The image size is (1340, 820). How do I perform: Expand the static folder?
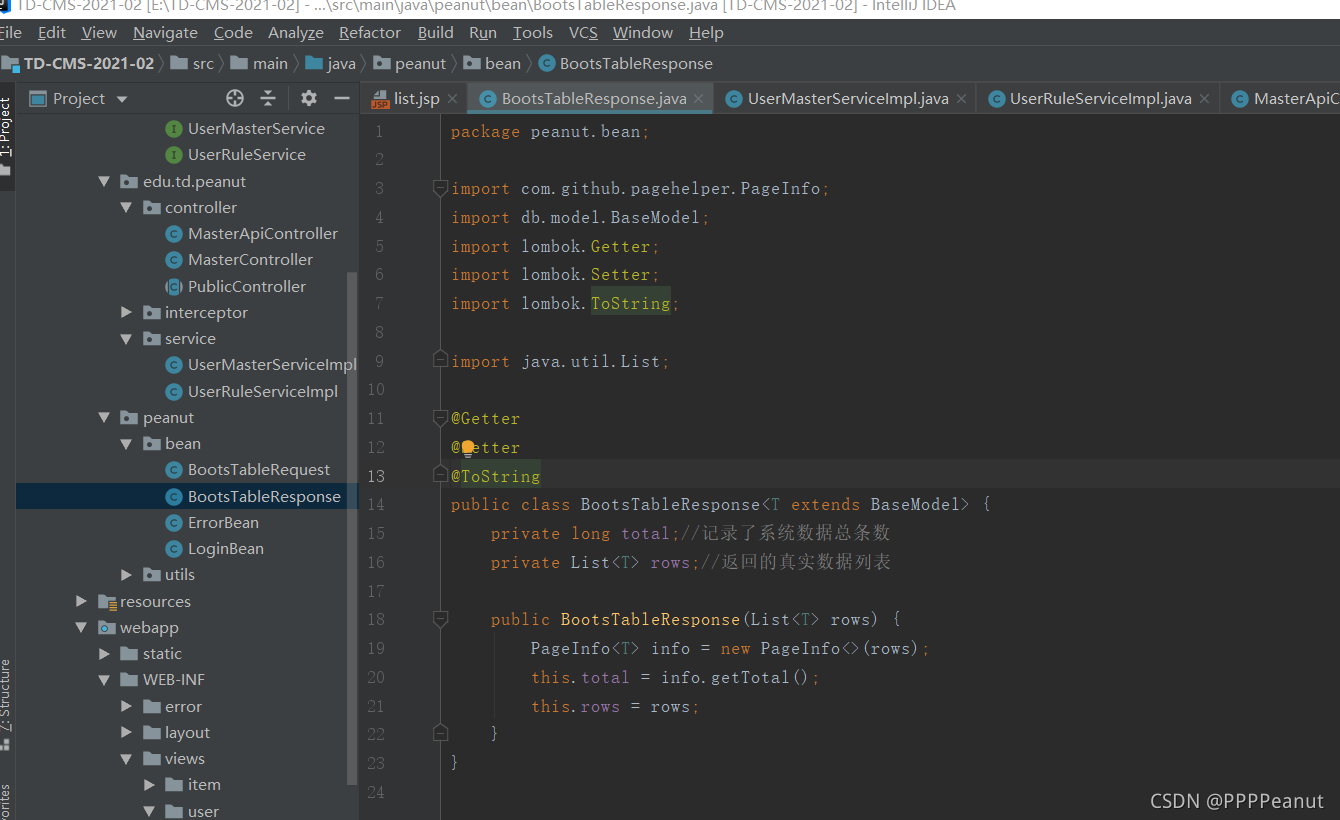tap(104, 653)
